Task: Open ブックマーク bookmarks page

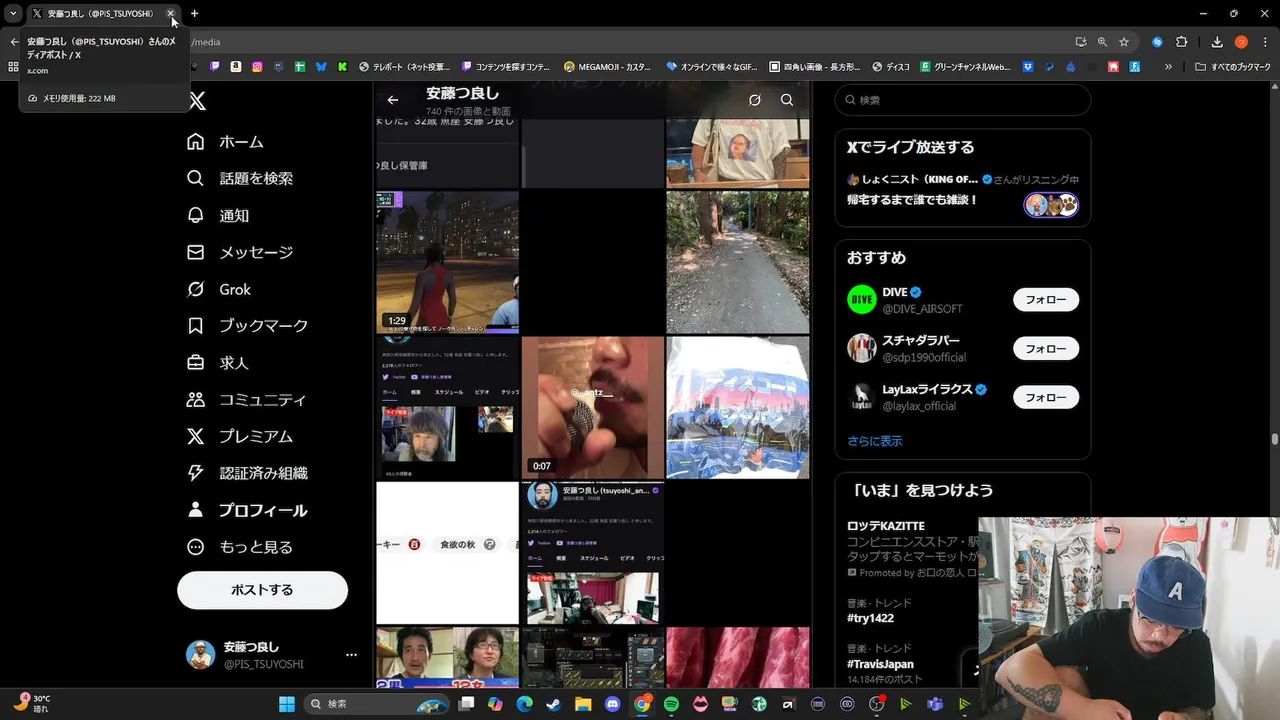Action: pyautogui.click(x=247, y=326)
